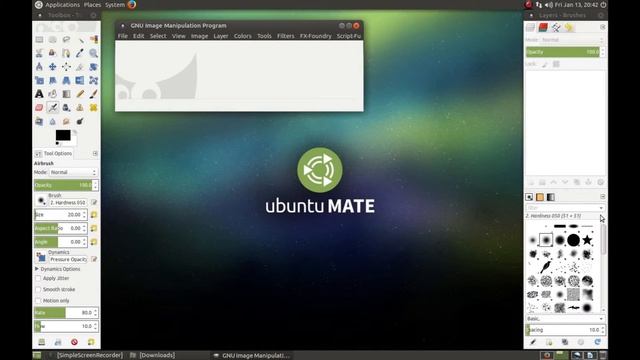Open the FX-Foundry menu
The image size is (640, 360).
(x=316, y=36)
